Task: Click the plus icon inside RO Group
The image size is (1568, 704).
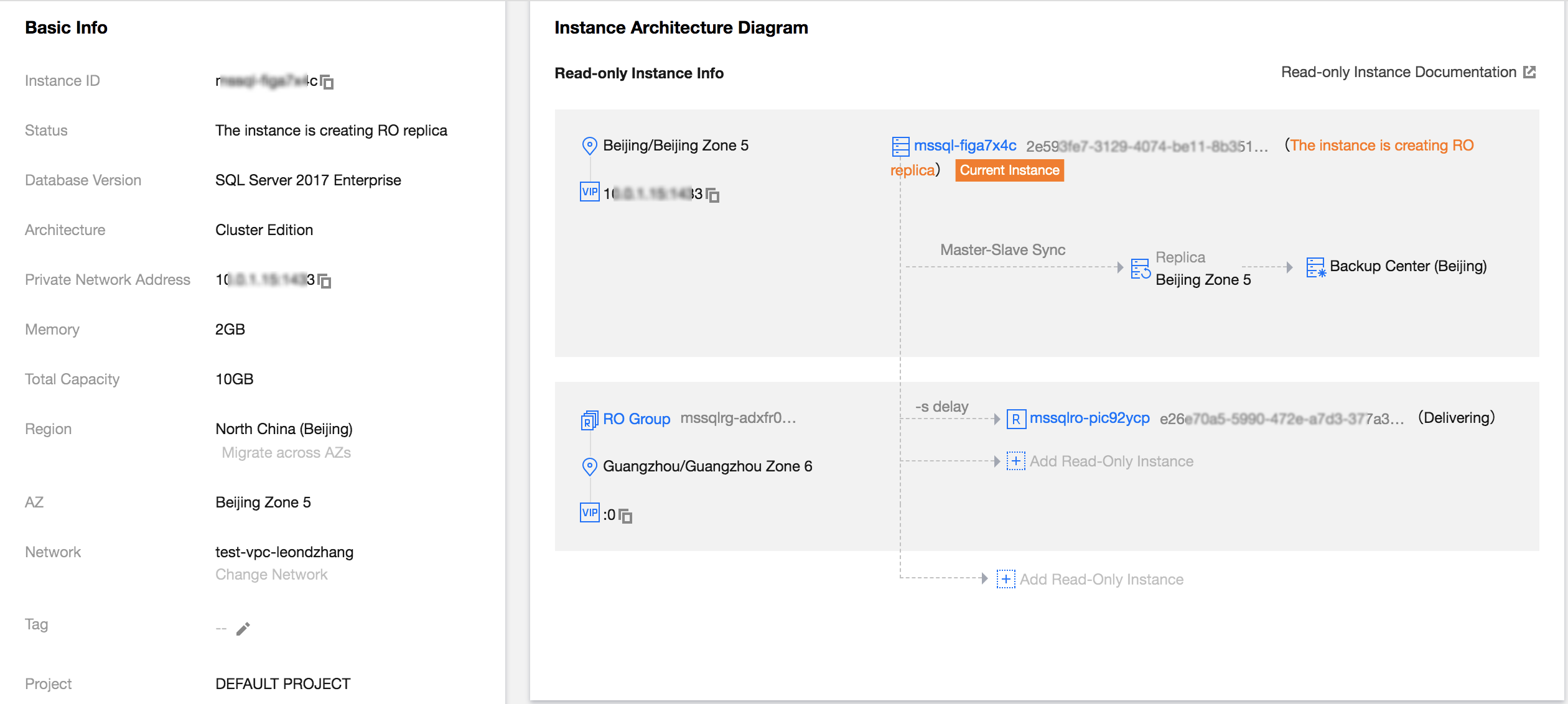Action: (1015, 461)
